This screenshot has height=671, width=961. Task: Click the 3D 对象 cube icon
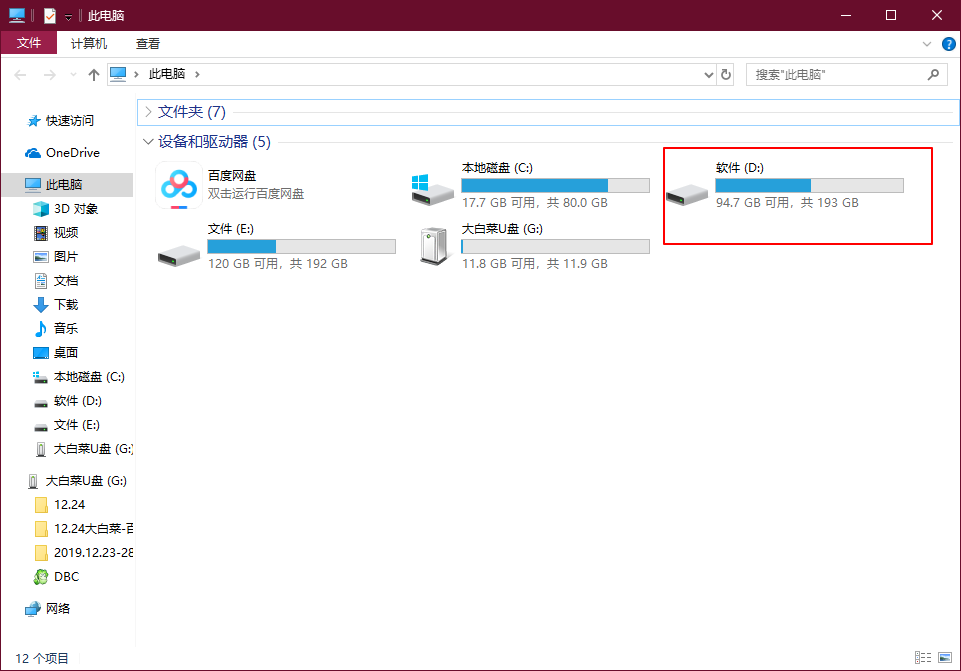coord(40,209)
